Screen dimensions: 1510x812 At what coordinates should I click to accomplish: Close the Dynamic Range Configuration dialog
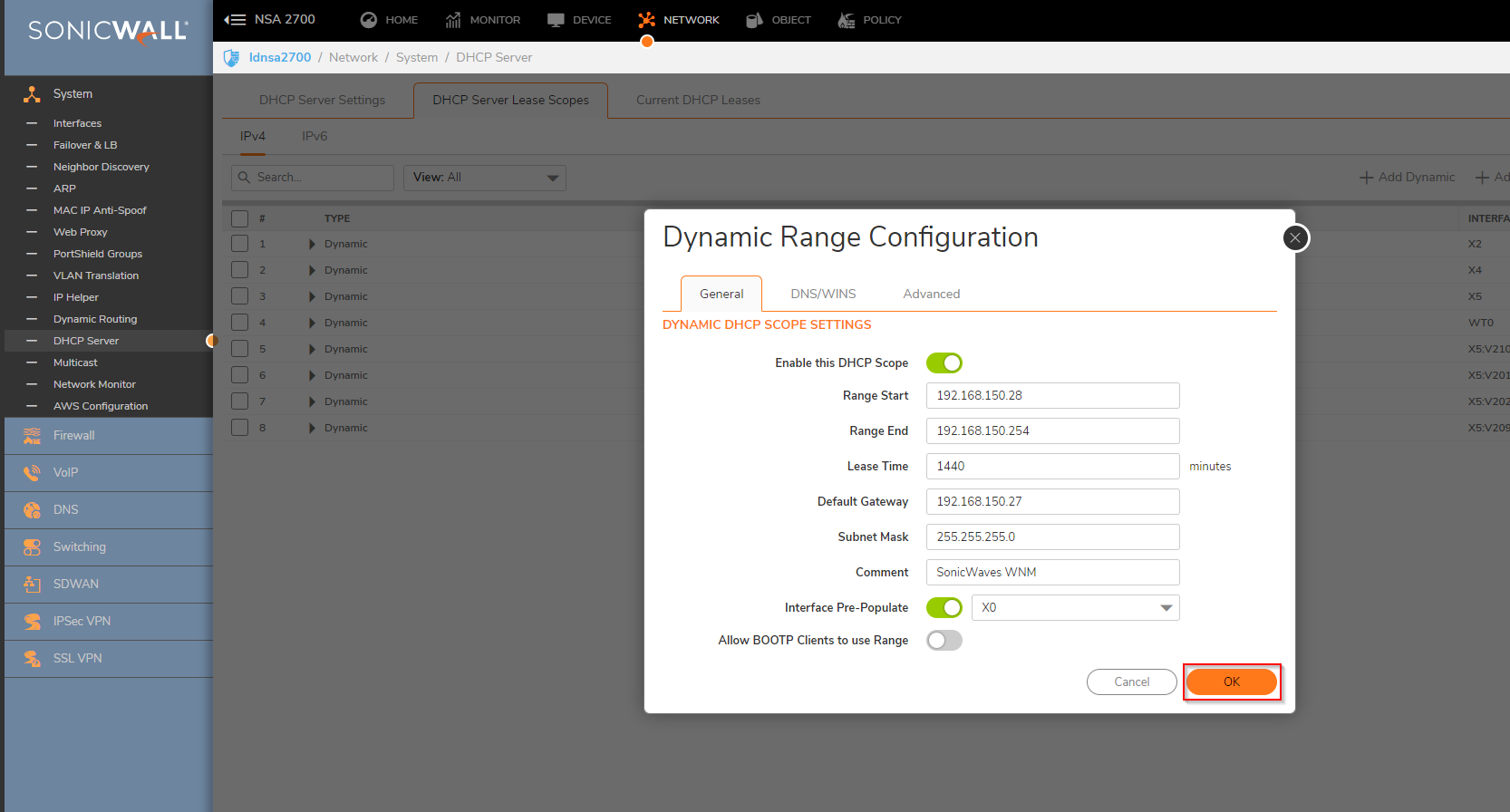pos(1295,238)
